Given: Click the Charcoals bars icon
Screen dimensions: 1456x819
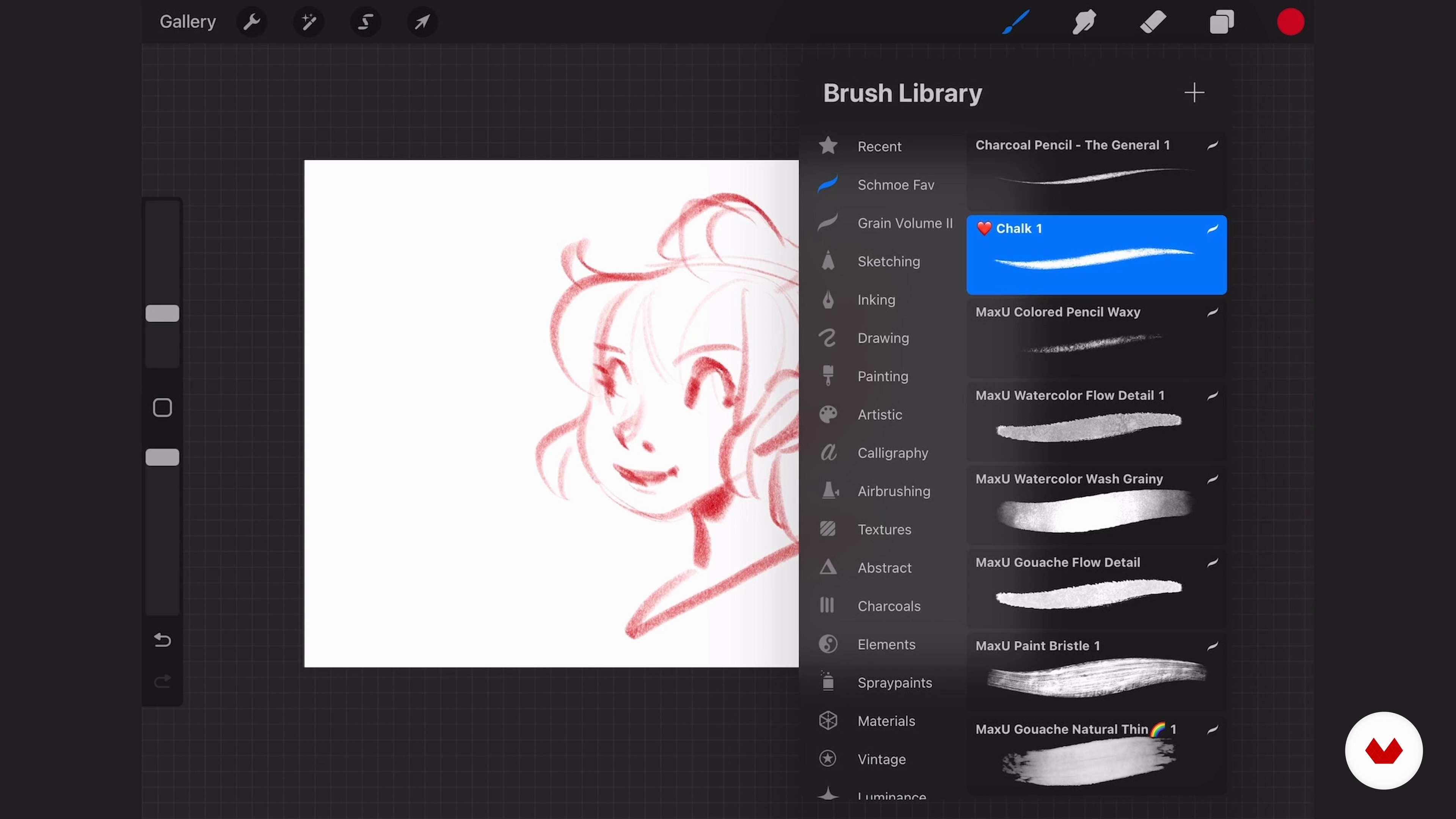Looking at the screenshot, I should [827, 606].
